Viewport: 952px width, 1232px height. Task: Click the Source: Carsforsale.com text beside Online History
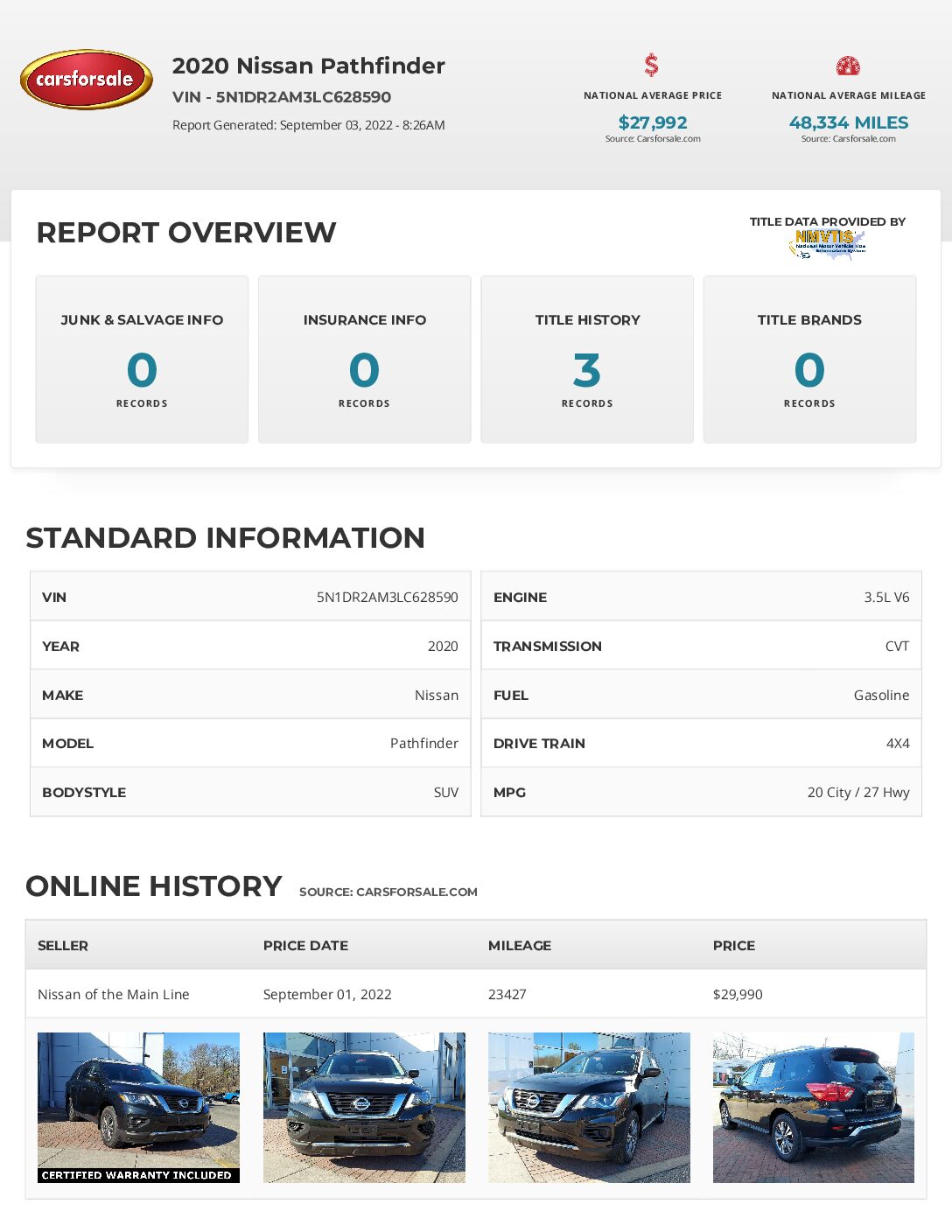pyautogui.click(x=388, y=892)
